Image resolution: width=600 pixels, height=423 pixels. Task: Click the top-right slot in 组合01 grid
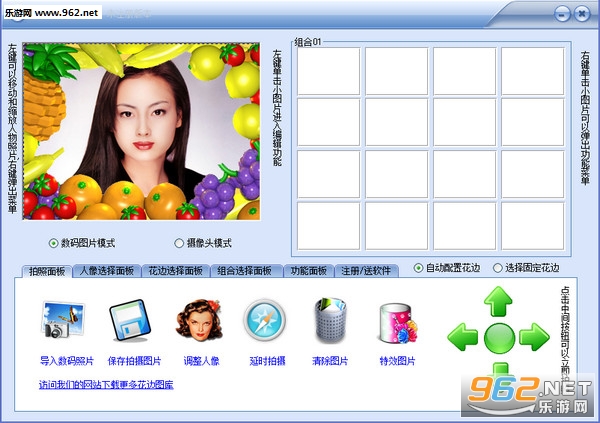point(533,71)
